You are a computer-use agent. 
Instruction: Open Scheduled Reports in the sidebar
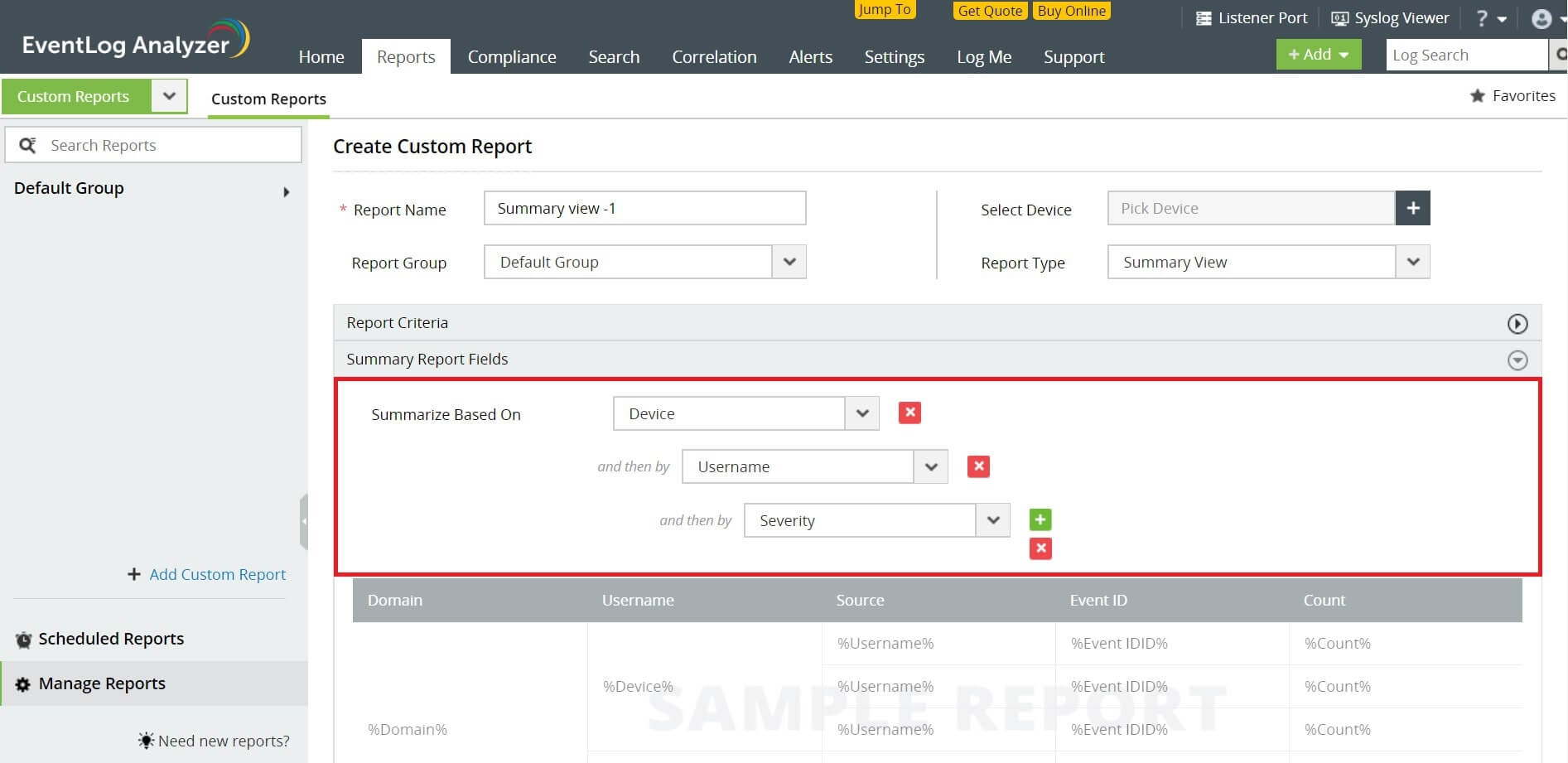coord(111,639)
